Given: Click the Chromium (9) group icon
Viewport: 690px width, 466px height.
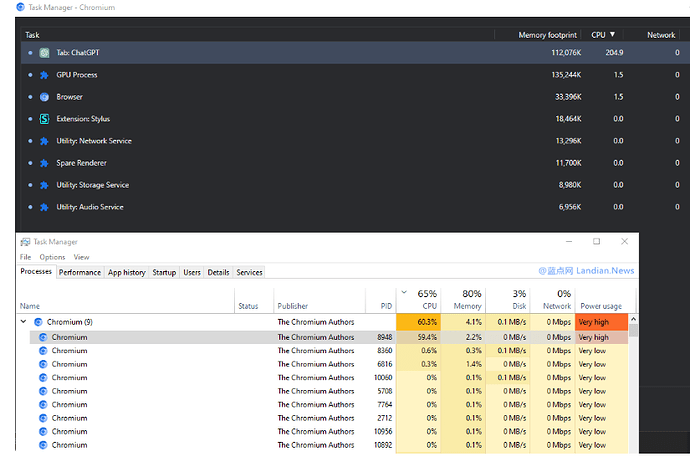Looking at the screenshot, I should coord(38,322).
